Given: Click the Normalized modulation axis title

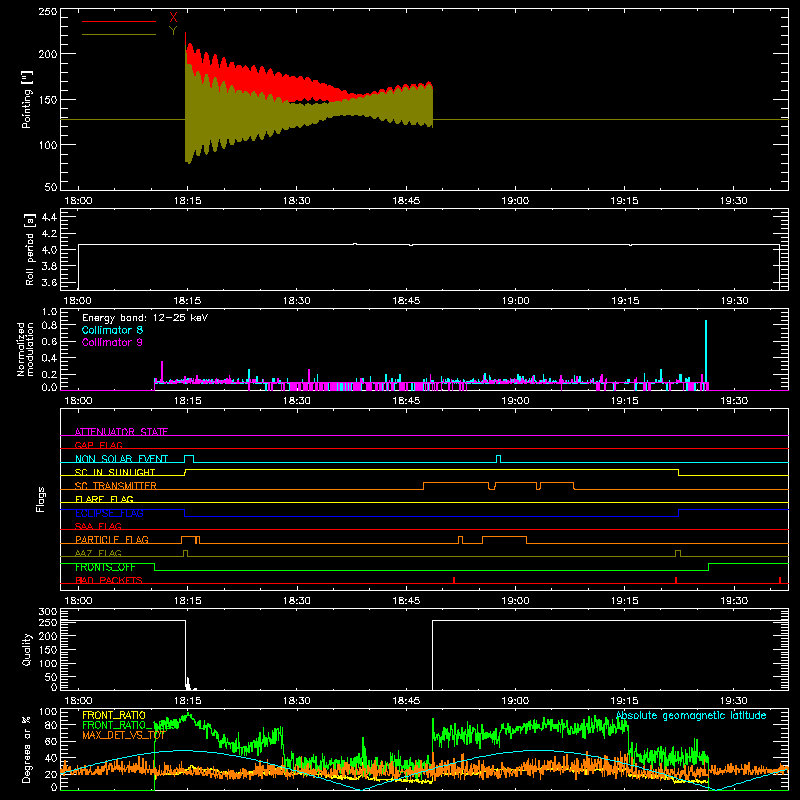Looking at the screenshot, I should coord(26,349).
